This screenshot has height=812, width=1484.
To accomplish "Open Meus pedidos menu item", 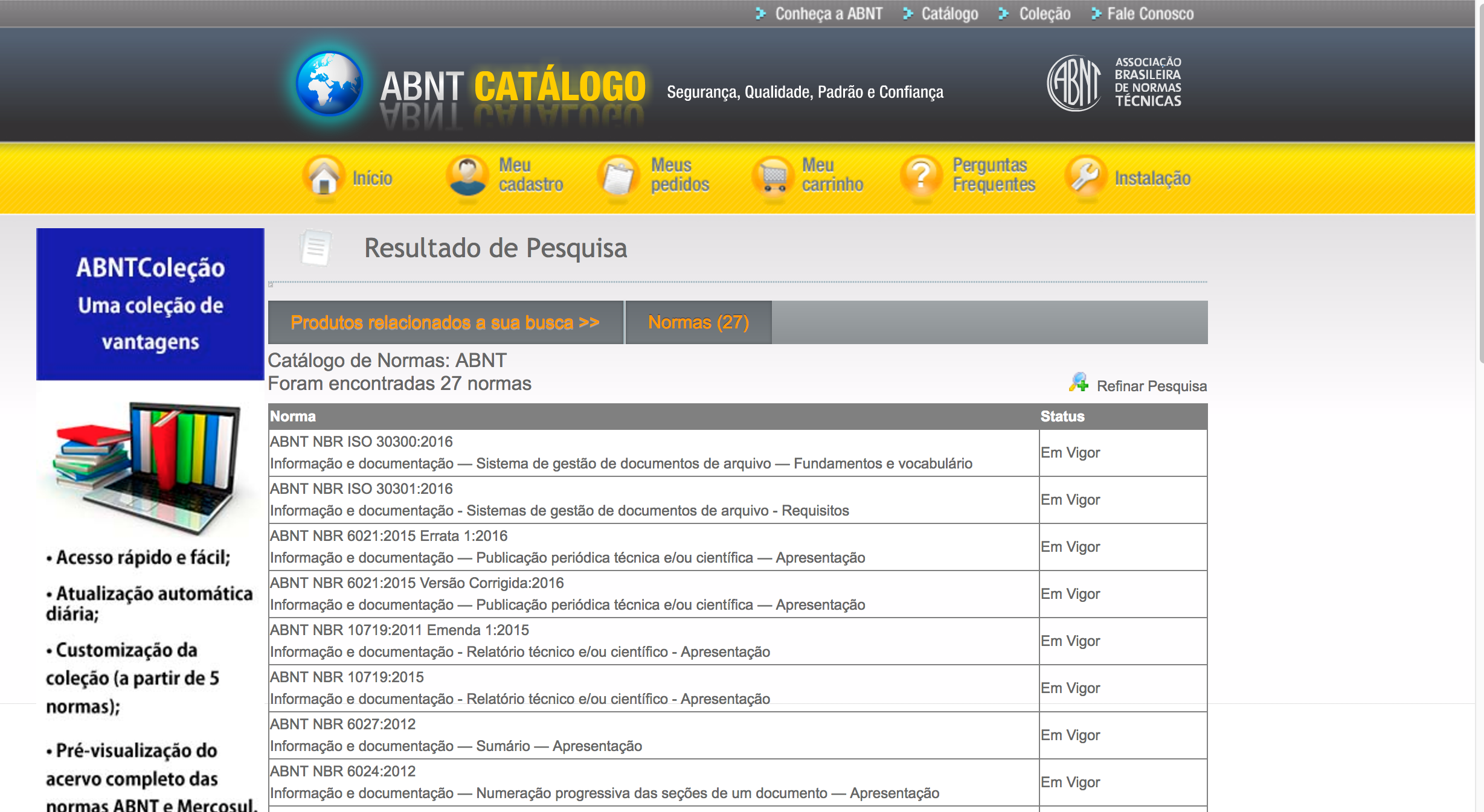I will pyautogui.click(x=680, y=174).
